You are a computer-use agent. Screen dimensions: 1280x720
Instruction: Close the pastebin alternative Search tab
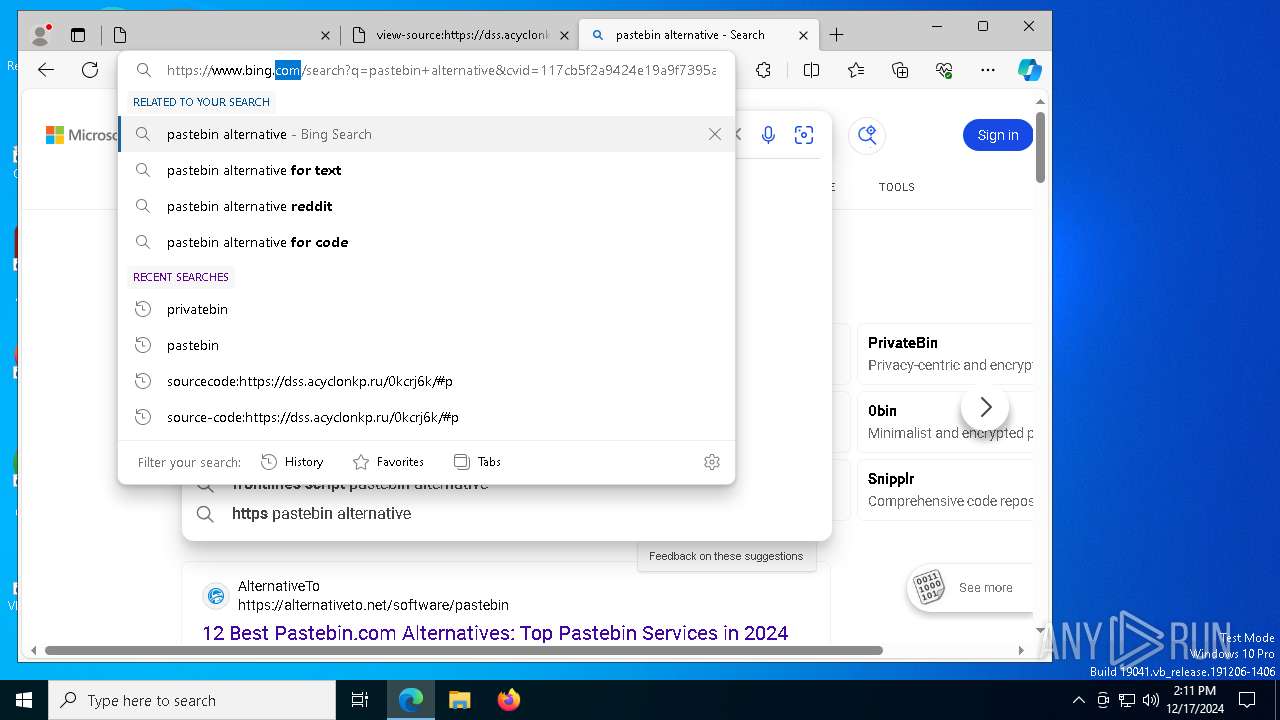pyautogui.click(x=803, y=35)
